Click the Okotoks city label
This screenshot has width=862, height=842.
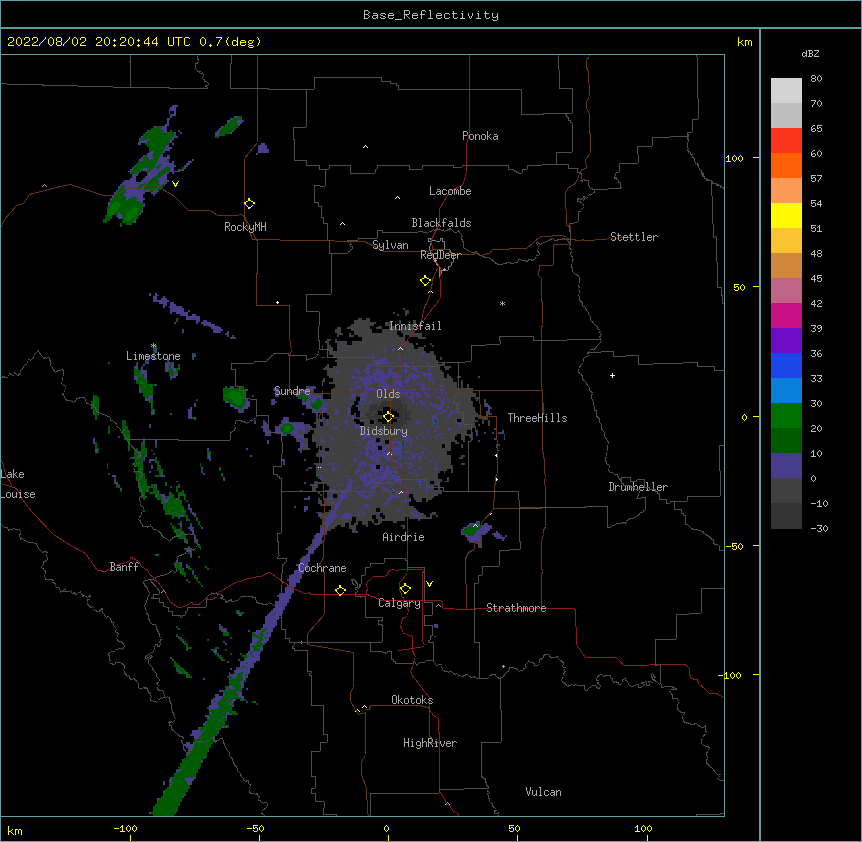[x=412, y=700]
